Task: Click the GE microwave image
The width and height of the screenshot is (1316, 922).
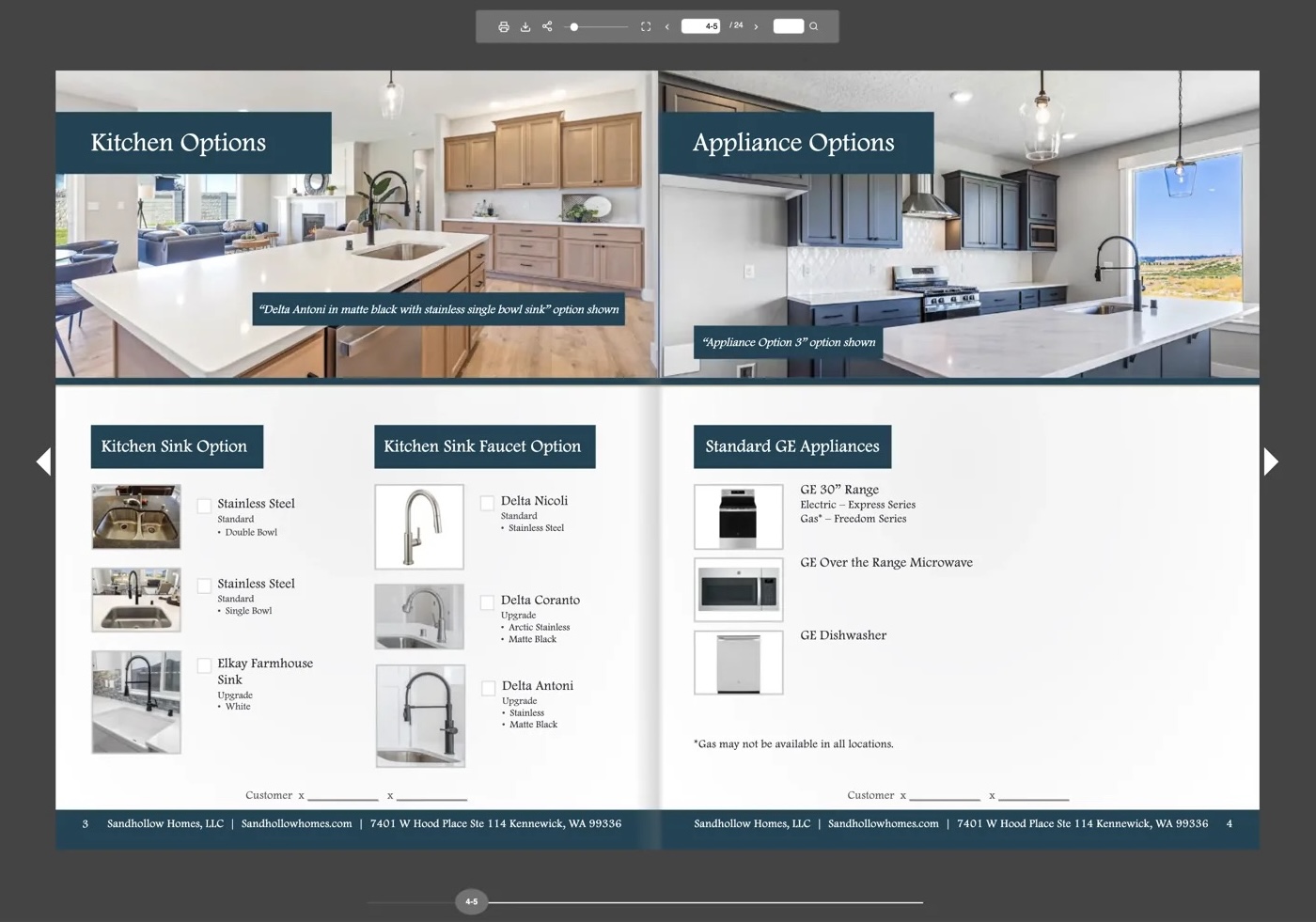Action: (739, 590)
